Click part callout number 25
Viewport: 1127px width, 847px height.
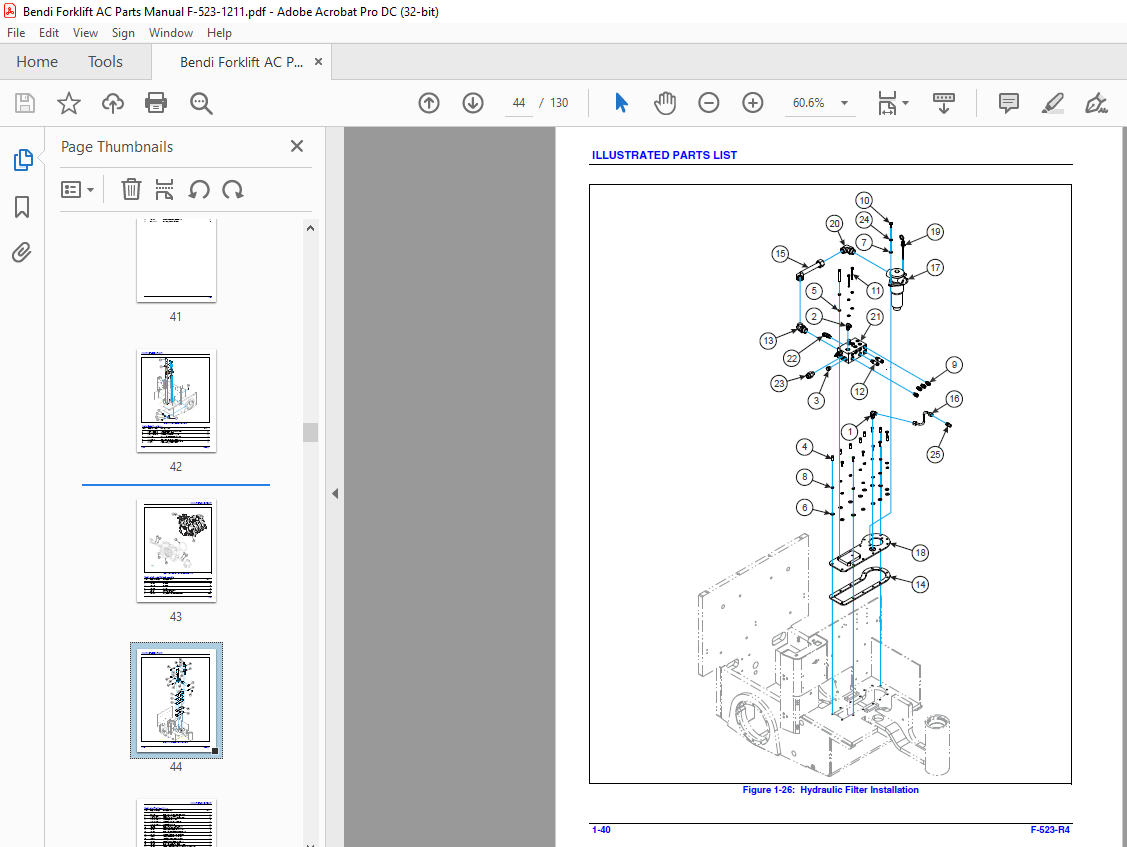pyautogui.click(x=935, y=454)
